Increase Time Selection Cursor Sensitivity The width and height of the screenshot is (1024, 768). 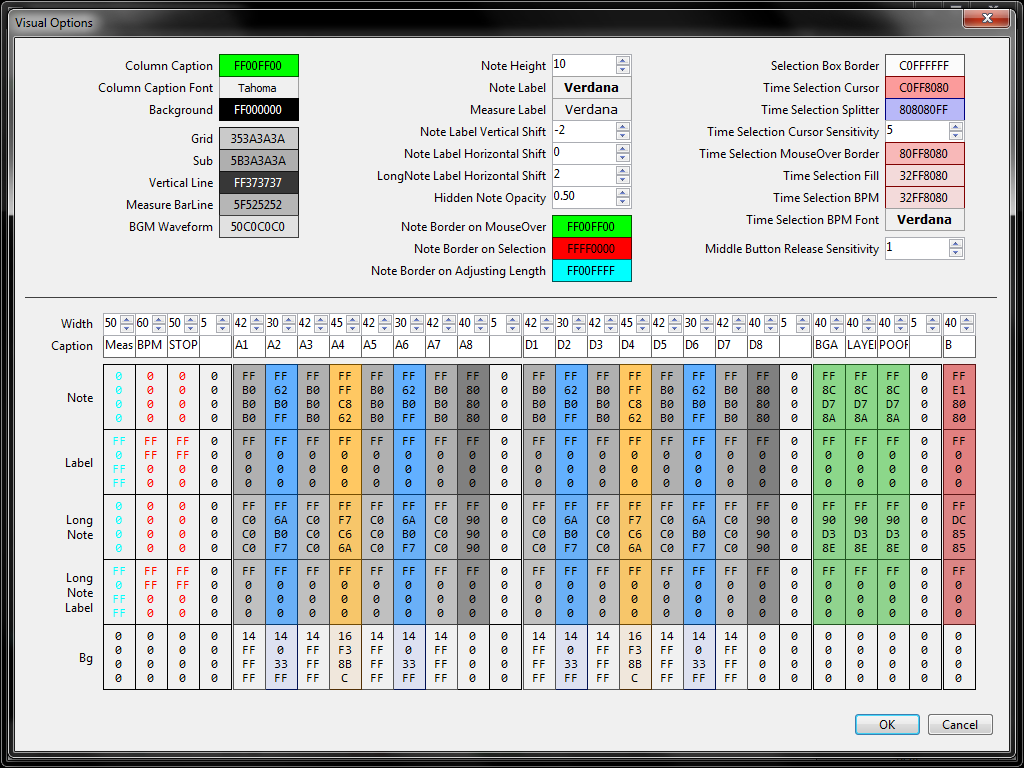(956, 127)
